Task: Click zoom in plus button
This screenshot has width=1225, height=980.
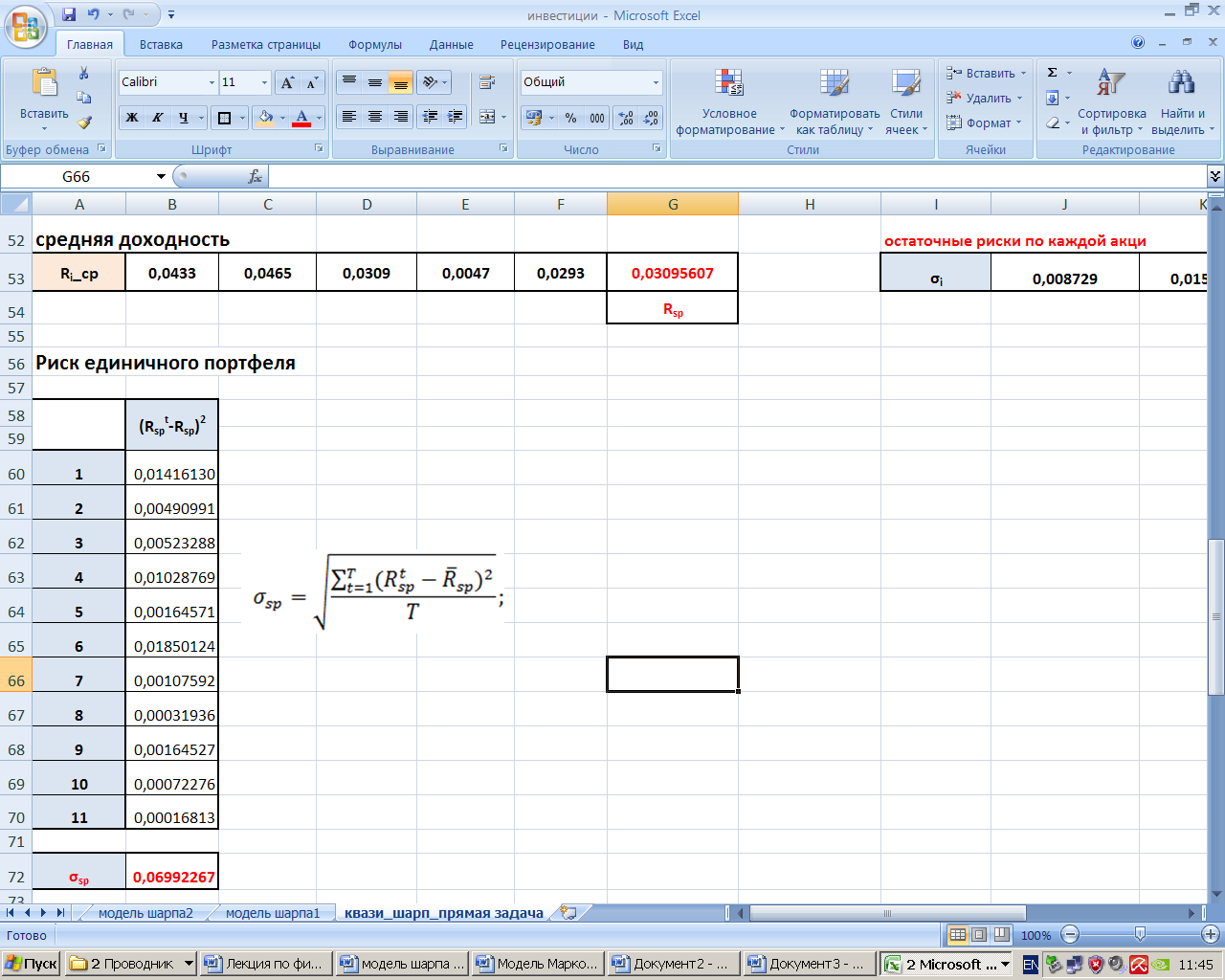Action: [1211, 935]
